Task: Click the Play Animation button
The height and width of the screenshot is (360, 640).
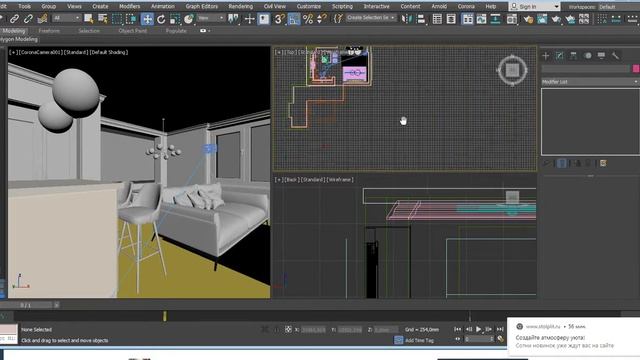Action: [x=478, y=329]
